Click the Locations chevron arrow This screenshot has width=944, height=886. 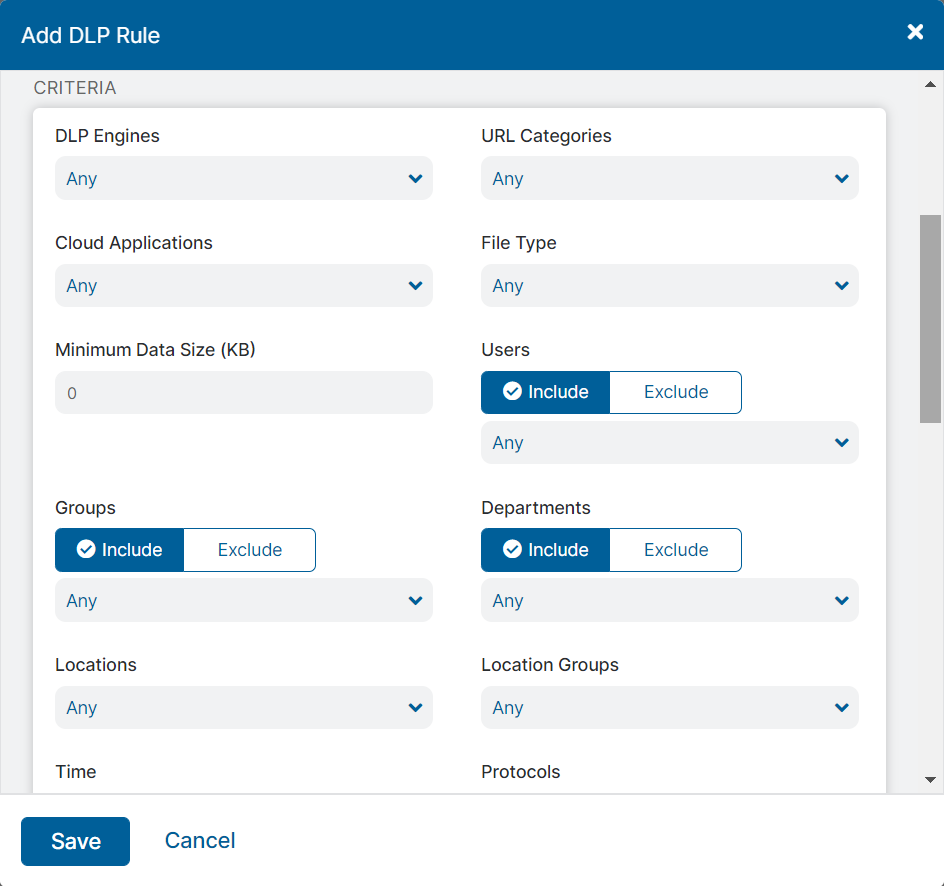[416, 708]
